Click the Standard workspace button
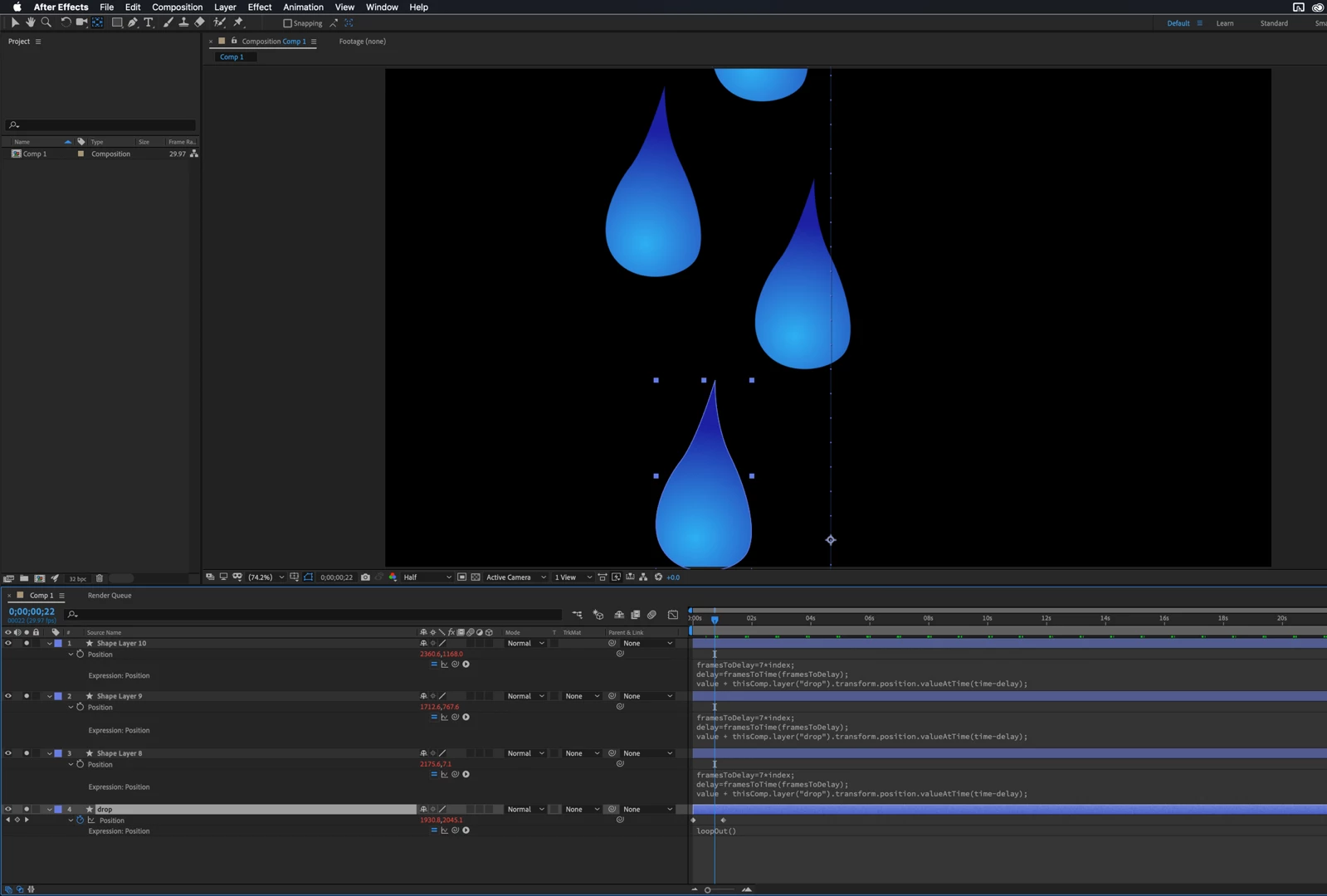1327x896 pixels. pos(1274,23)
